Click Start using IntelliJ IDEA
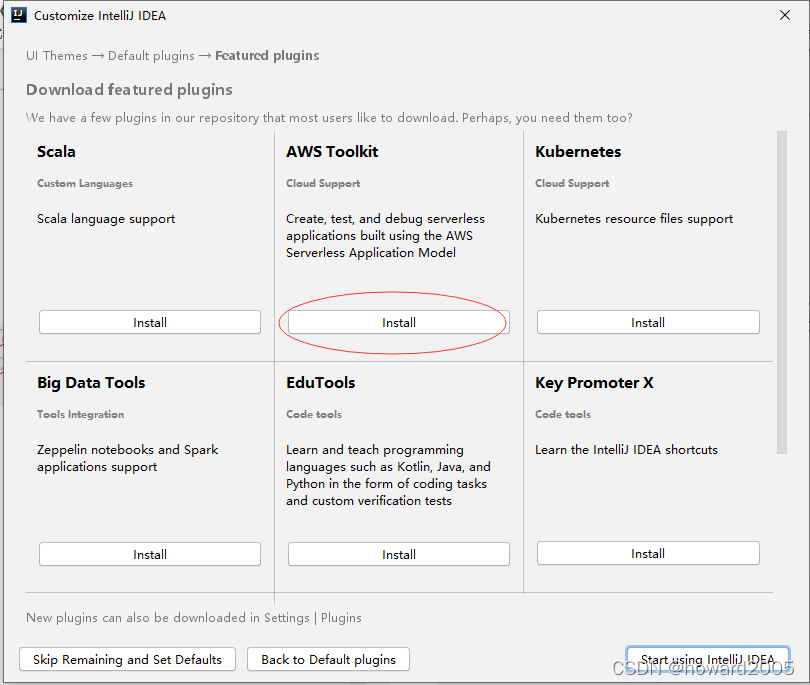Viewport: 810px width, 685px height. (708, 659)
